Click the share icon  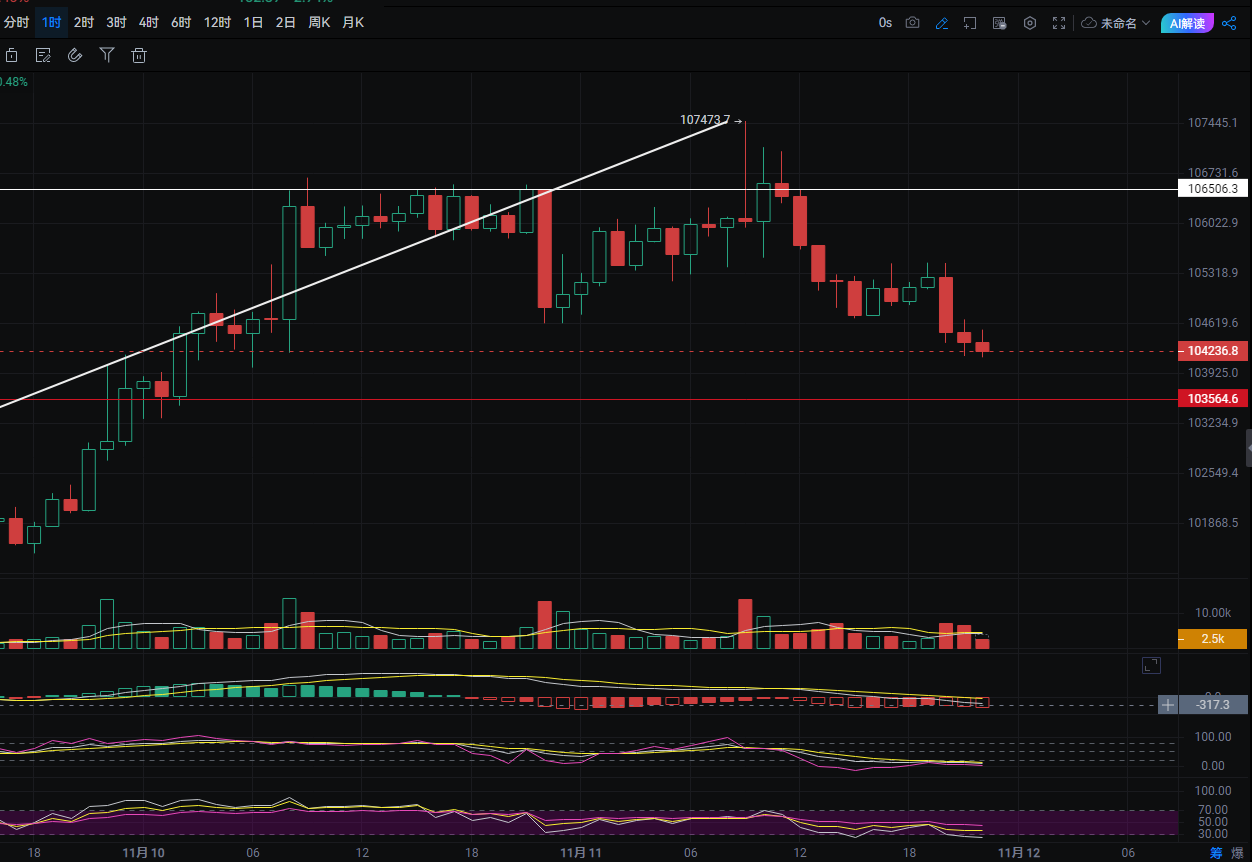1229,23
